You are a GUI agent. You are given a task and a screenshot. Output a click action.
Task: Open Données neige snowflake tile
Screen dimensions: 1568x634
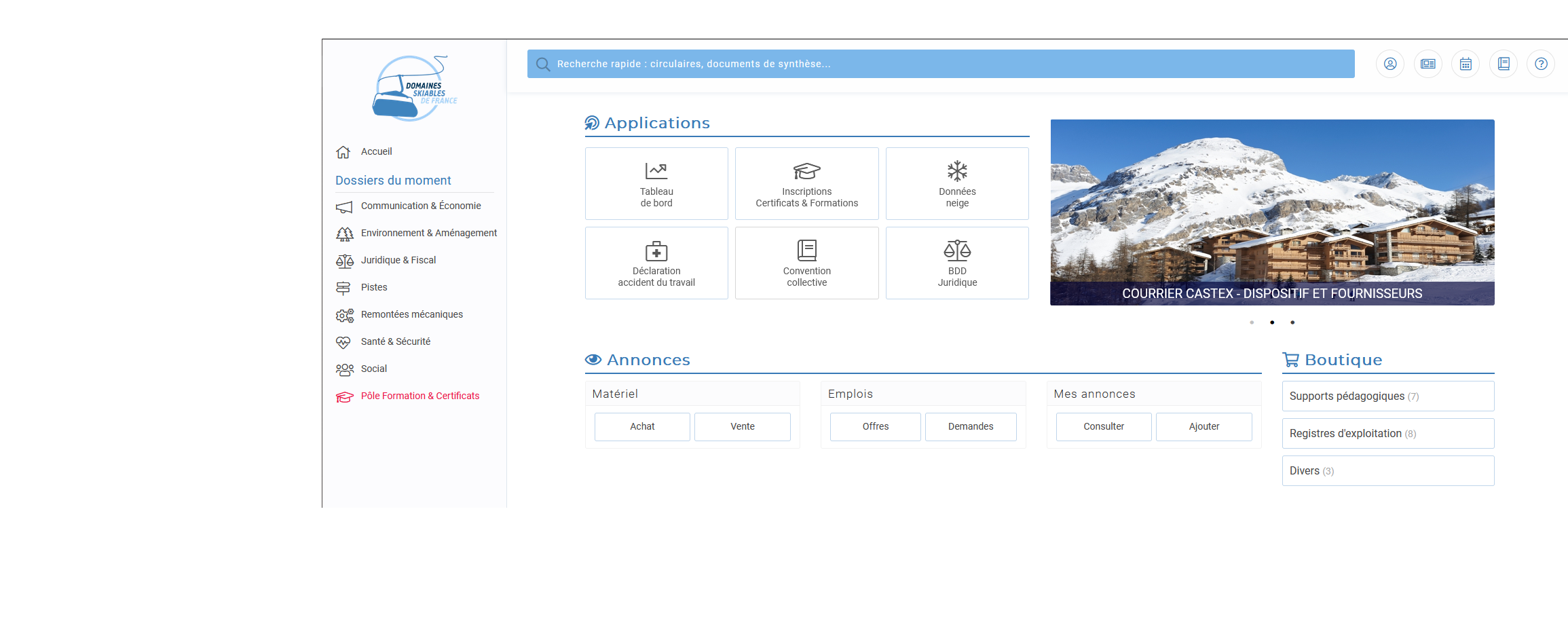pos(957,184)
